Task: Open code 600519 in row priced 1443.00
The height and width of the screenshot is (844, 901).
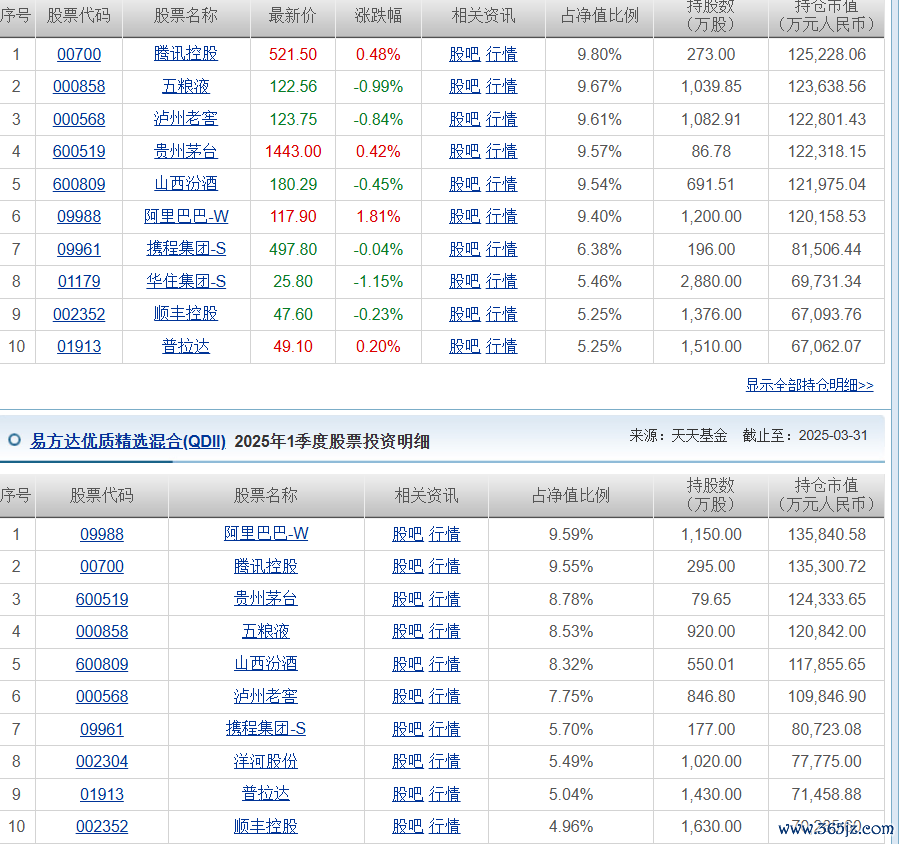Action: (79, 151)
